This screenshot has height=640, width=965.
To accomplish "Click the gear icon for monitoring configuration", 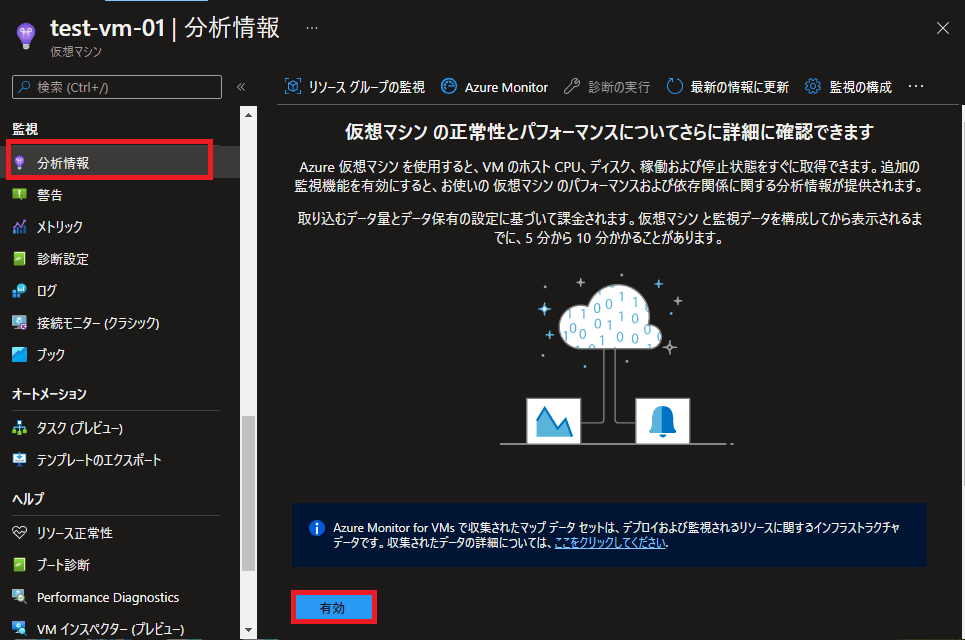I will pos(813,86).
